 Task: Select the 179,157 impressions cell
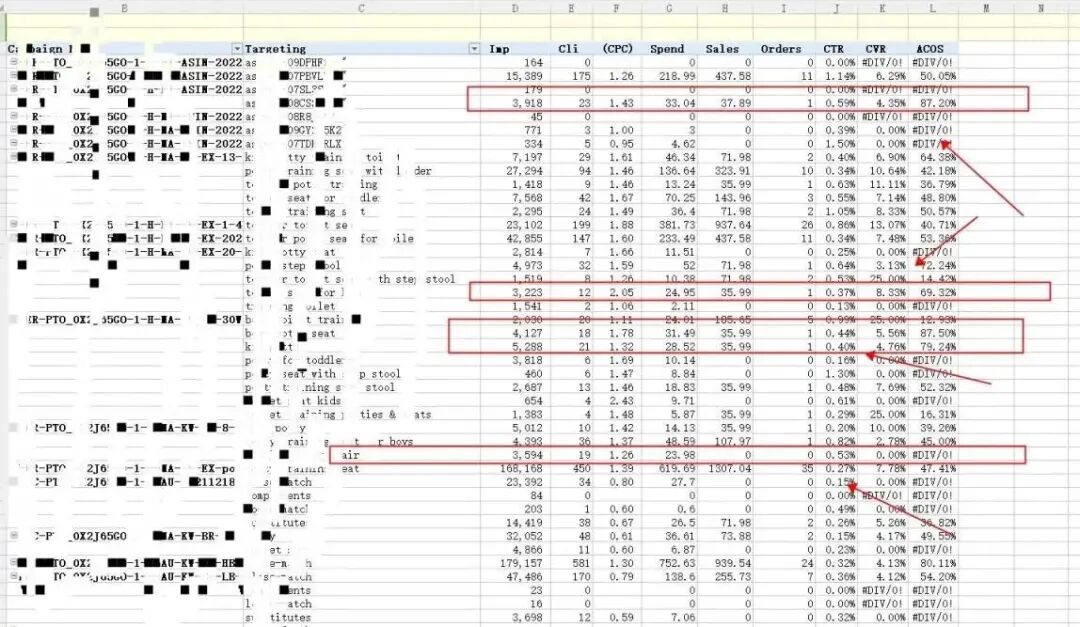point(521,563)
